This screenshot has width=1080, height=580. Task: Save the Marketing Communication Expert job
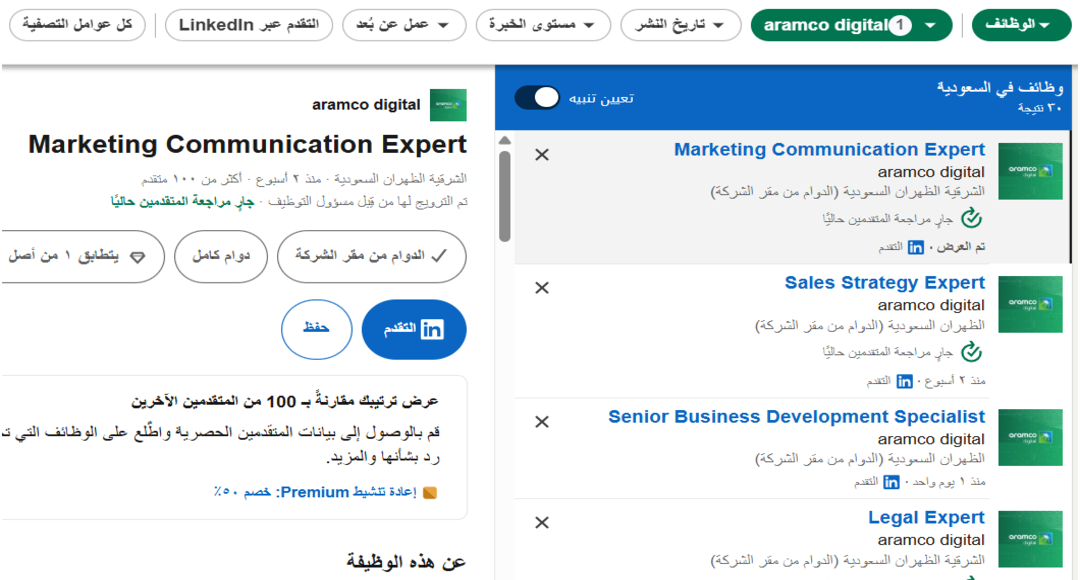(317, 329)
